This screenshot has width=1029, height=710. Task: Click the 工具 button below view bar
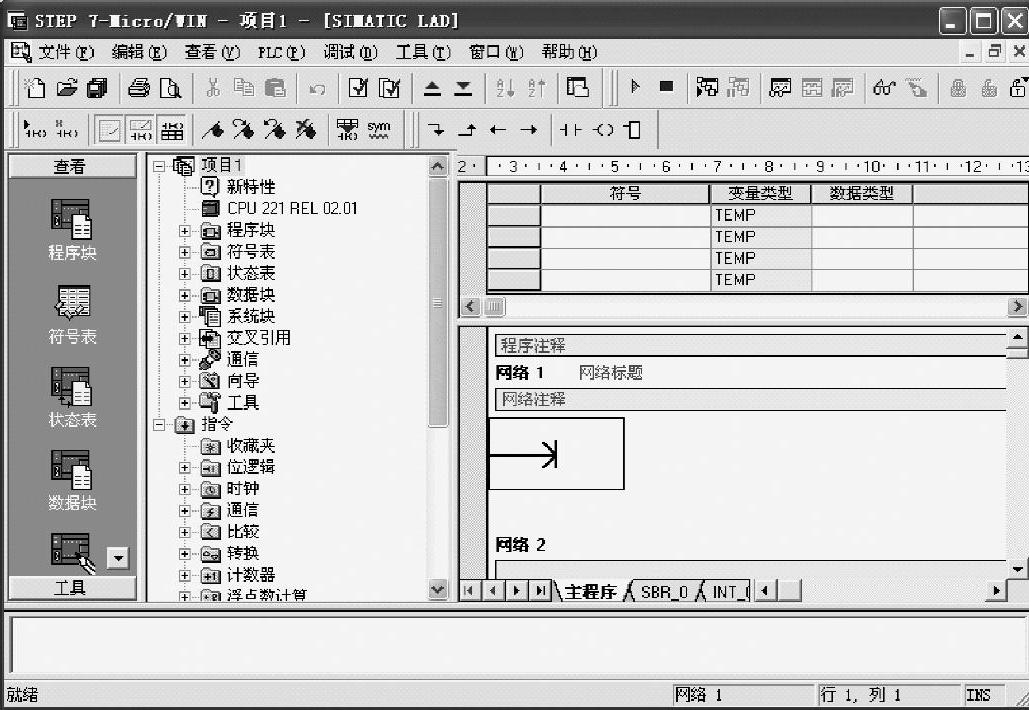tap(71, 588)
